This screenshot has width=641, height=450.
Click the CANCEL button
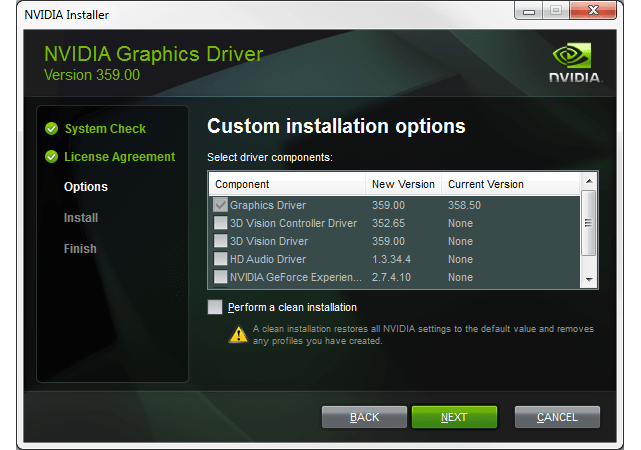557,417
